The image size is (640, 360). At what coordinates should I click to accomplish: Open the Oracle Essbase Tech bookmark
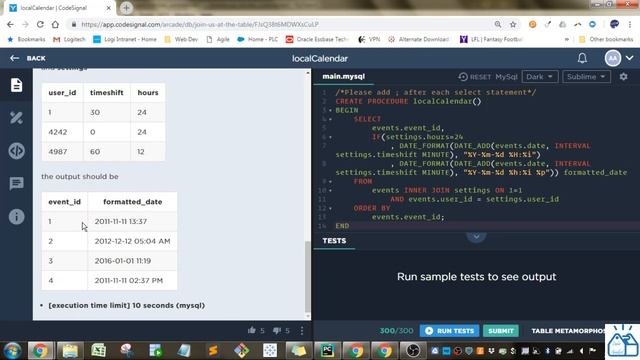pos(317,39)
